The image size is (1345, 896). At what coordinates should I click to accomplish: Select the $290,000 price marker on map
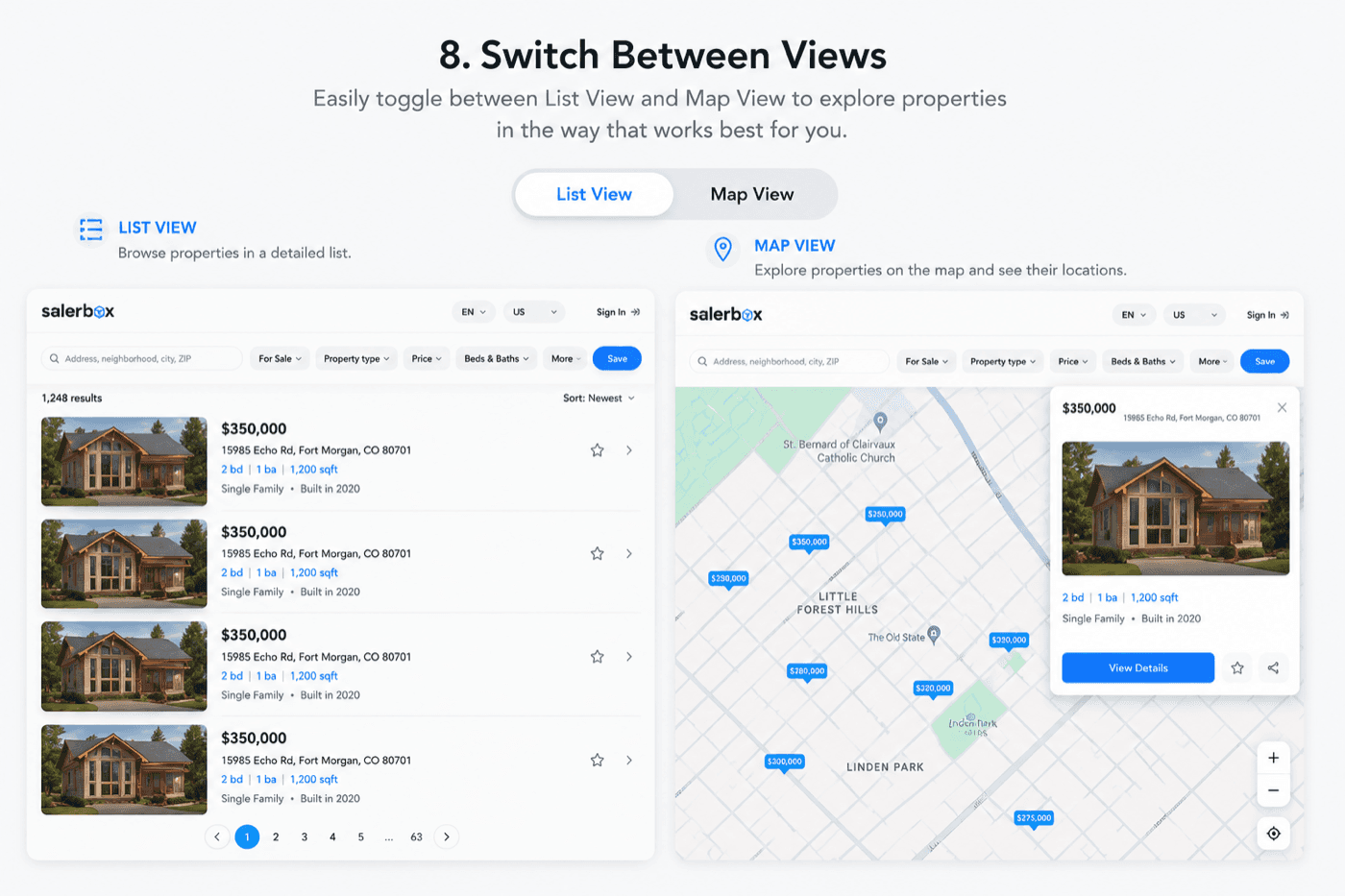point(728,579)
